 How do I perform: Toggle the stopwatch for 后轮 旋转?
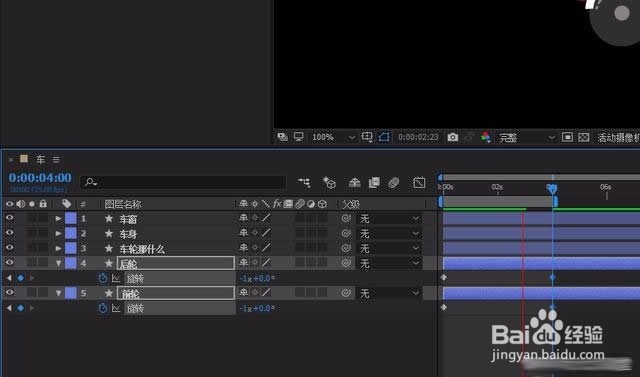tap(102, 278)
